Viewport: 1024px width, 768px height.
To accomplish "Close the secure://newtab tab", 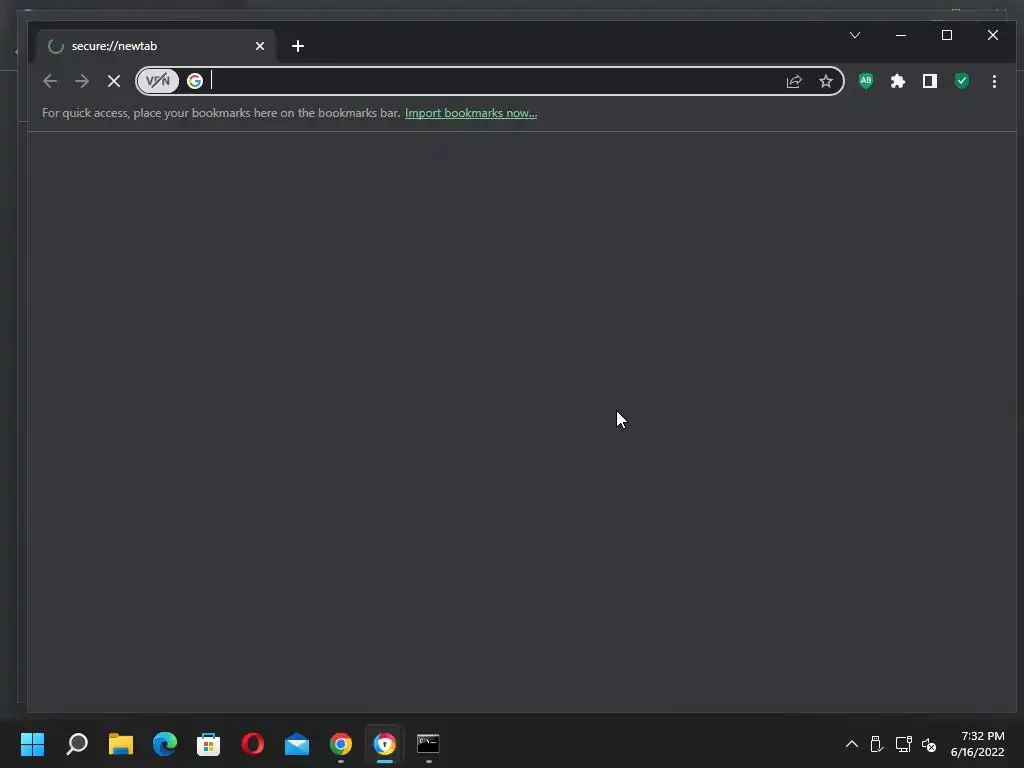I will click(x=260, y=46).
